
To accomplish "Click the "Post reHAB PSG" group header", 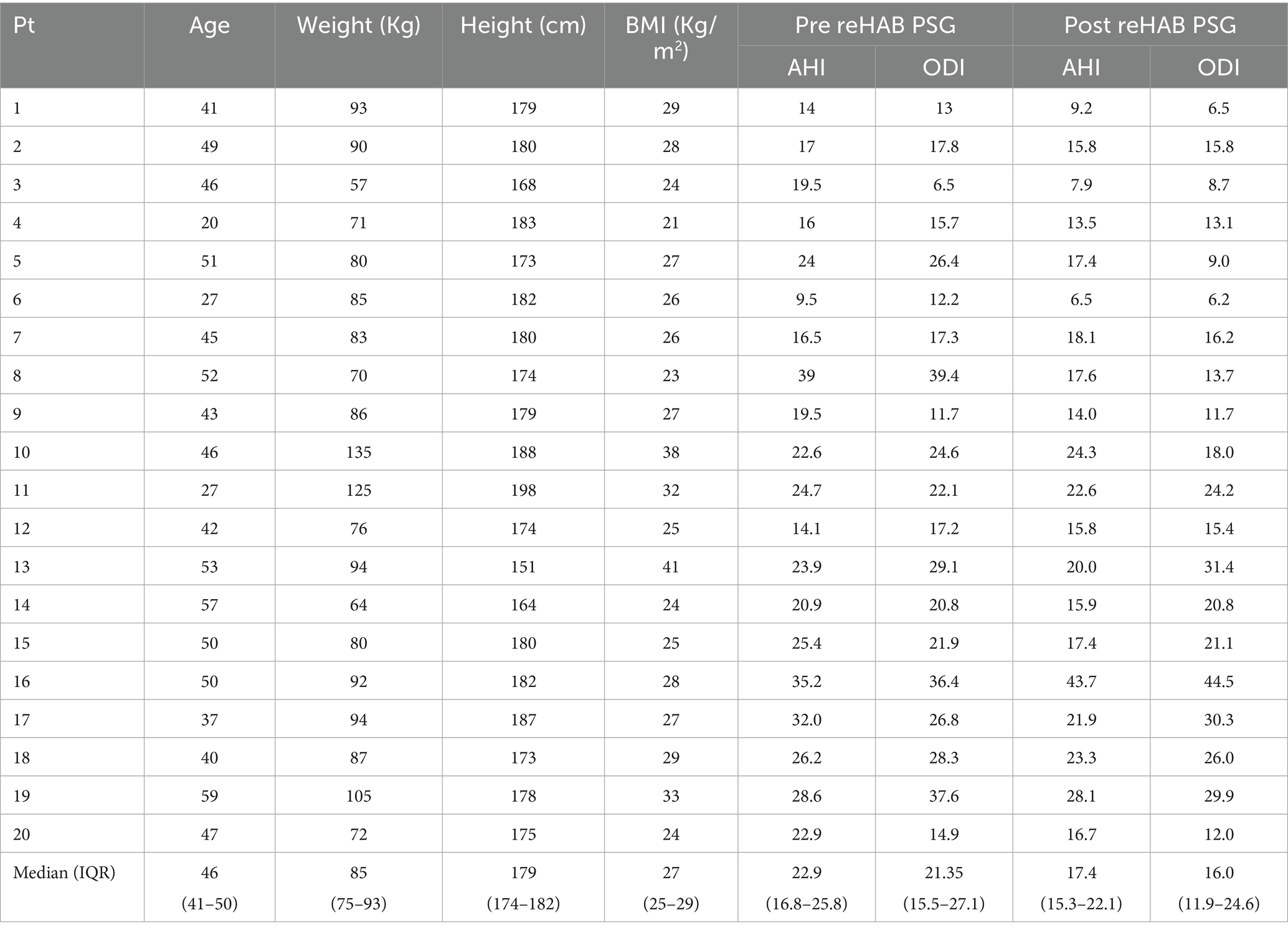I will (x=1150, y=25).
